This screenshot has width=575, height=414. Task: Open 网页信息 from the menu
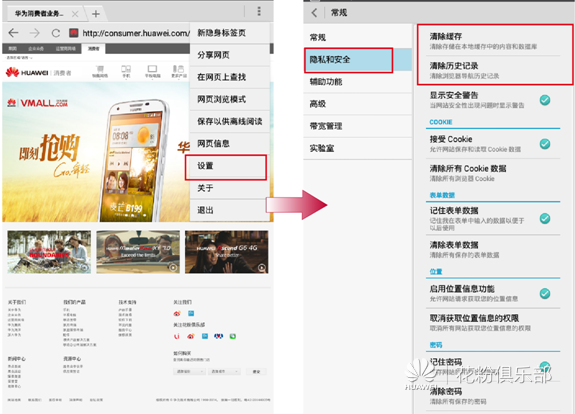(x=230, y=144)
